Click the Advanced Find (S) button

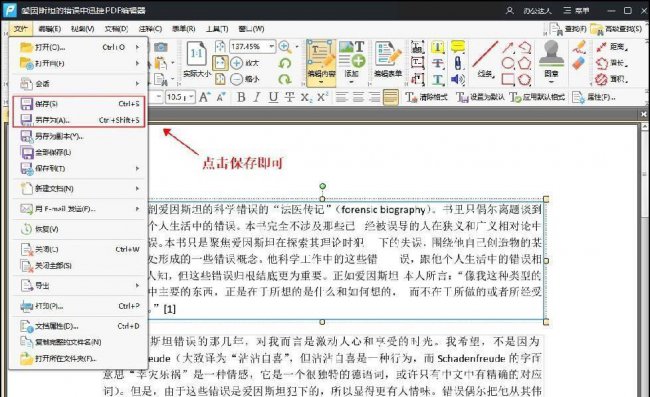[616, 29]
